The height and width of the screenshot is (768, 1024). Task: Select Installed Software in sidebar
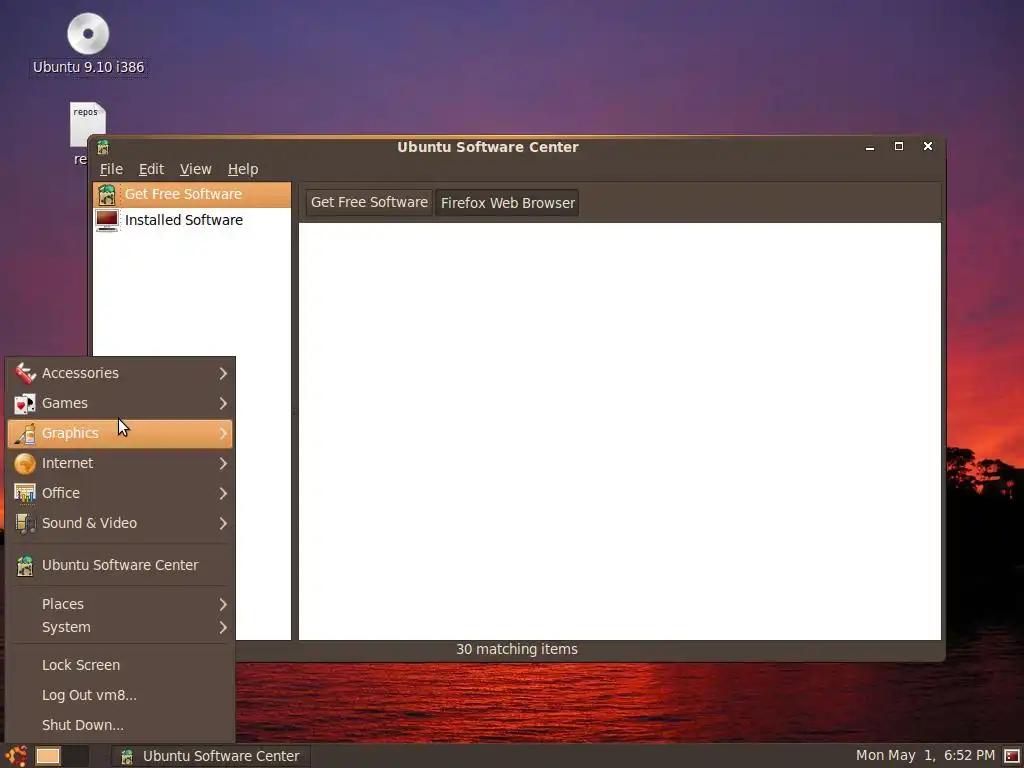point(192,220)
